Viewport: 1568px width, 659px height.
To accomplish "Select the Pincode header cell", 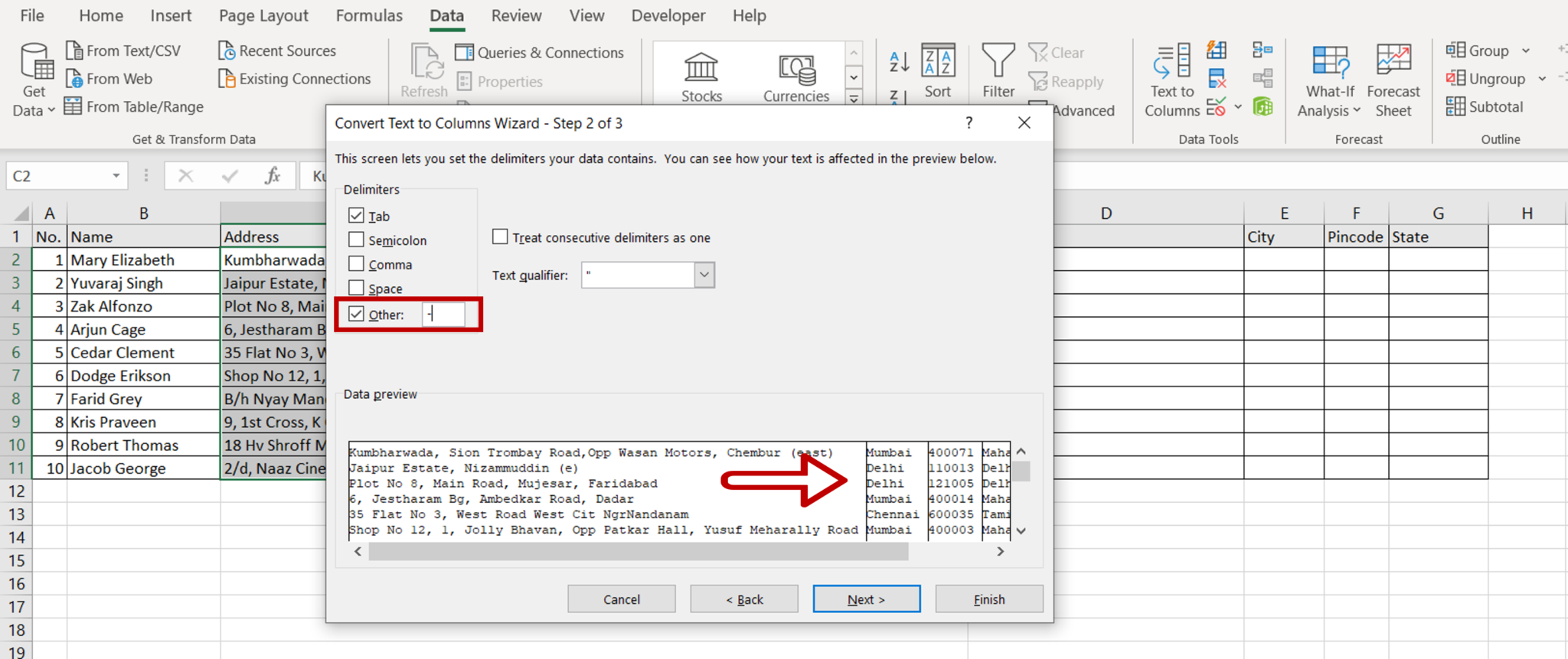I will tap(1355, 237).
